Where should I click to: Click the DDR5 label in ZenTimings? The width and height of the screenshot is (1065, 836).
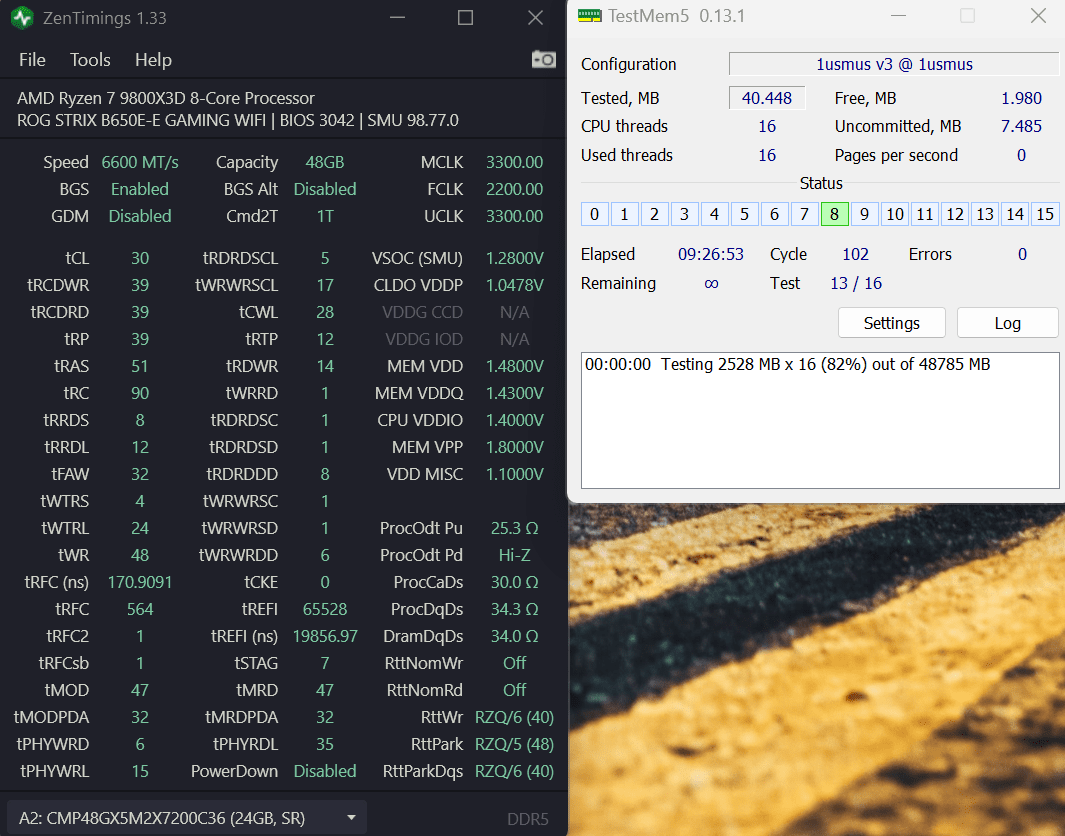point(528,819)
